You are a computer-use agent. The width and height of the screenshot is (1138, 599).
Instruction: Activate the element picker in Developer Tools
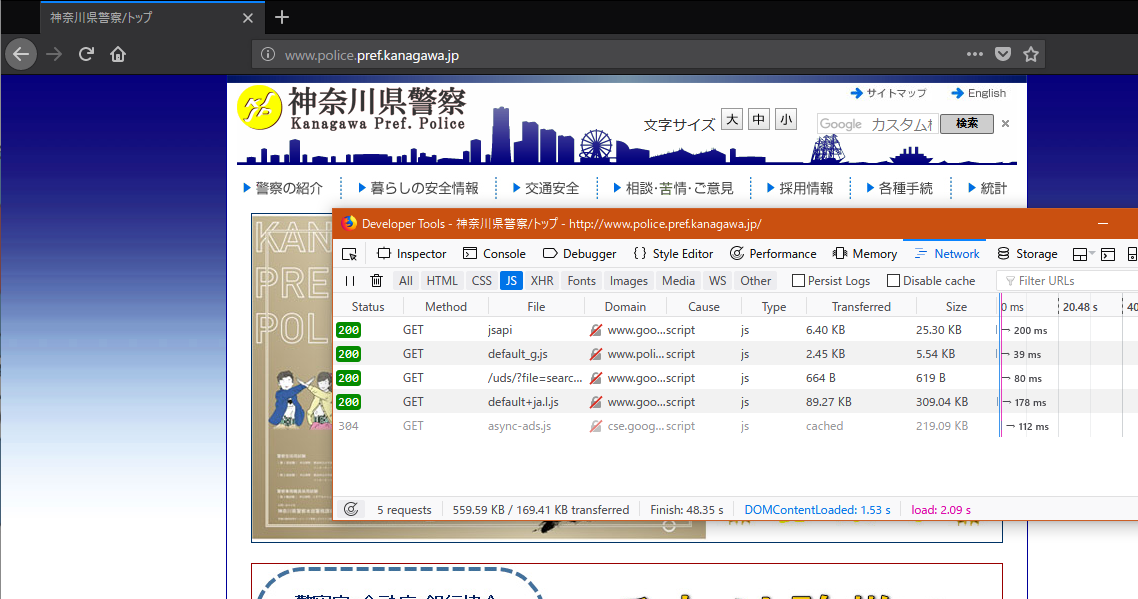pos(349,254)
